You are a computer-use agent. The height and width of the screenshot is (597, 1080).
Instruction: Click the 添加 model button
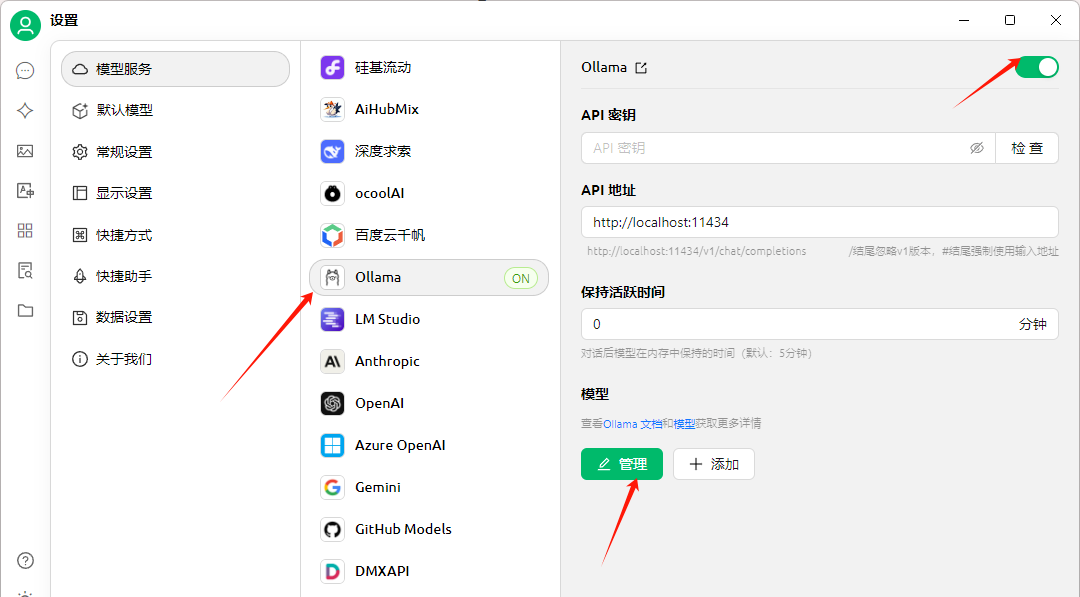pos(714,464)
